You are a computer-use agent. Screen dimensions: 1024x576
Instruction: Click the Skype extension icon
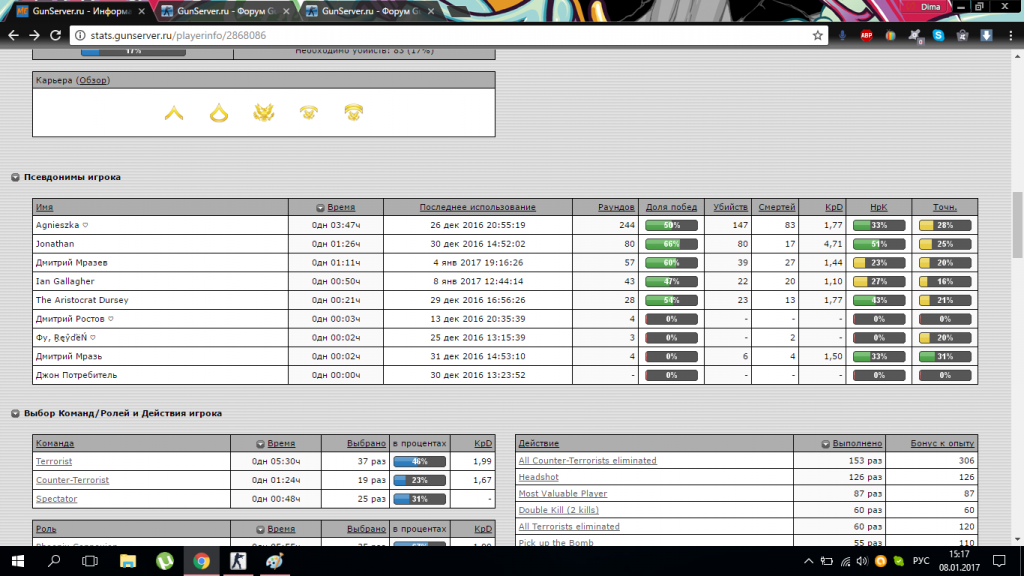tap(939, 35)
